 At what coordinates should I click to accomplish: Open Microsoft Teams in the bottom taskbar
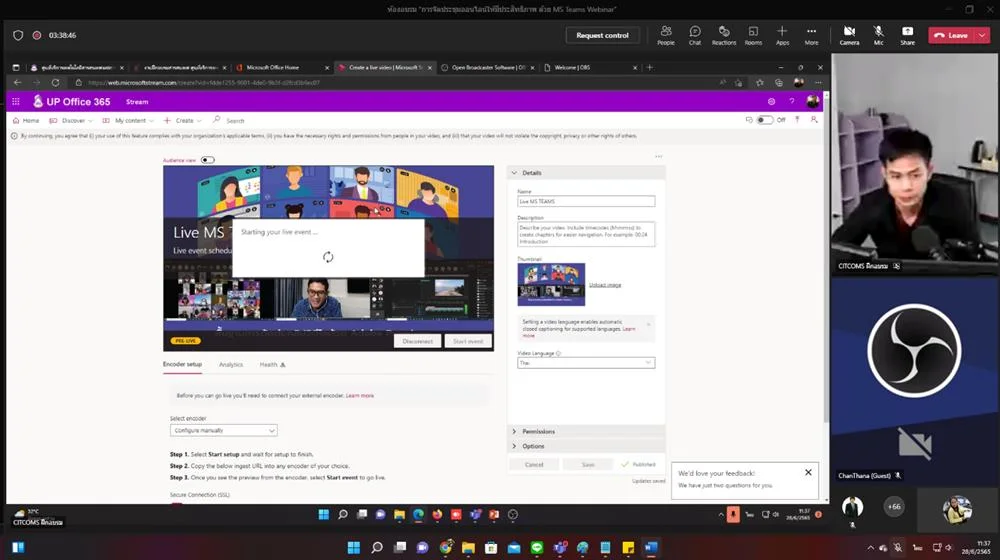pyautogui.click(x=560, y=547)
